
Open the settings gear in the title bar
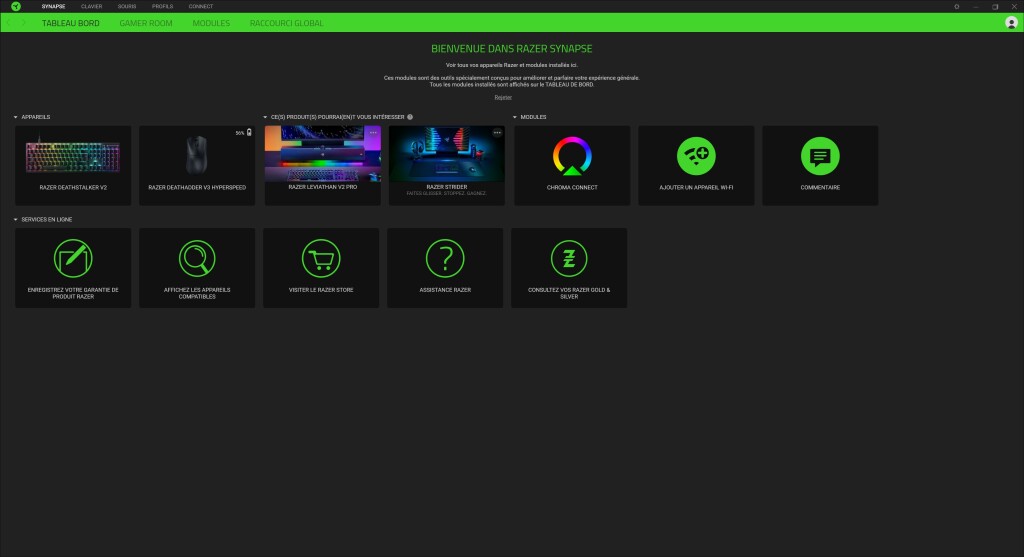[x=957, y=7]
